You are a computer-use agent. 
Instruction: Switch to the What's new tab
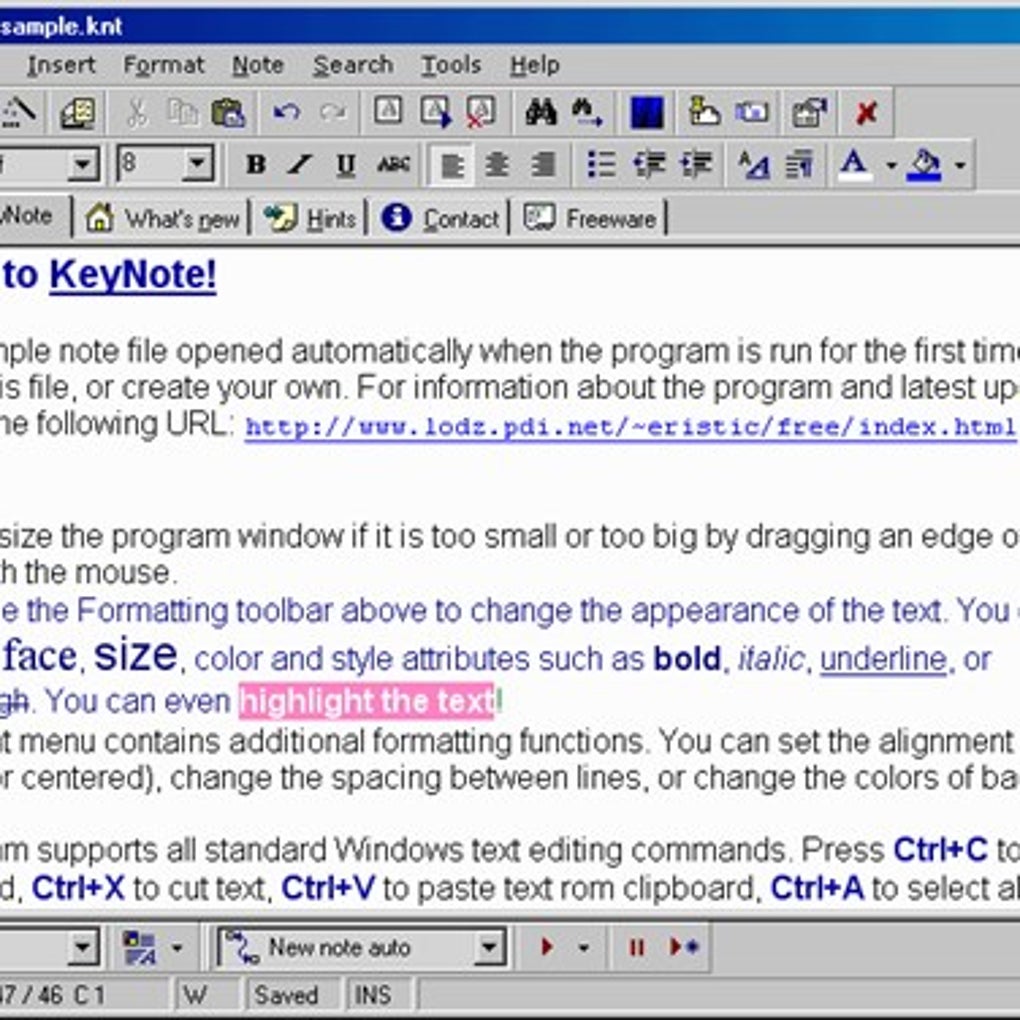(x=162, y=218)
